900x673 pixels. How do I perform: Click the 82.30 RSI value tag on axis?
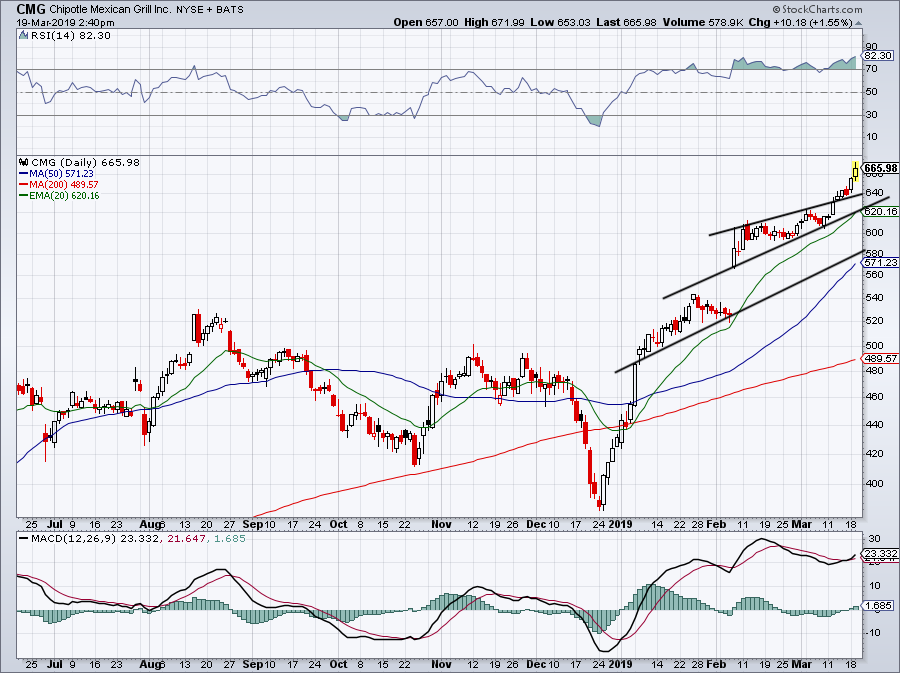pyautogui.click(x=878, y=56)
